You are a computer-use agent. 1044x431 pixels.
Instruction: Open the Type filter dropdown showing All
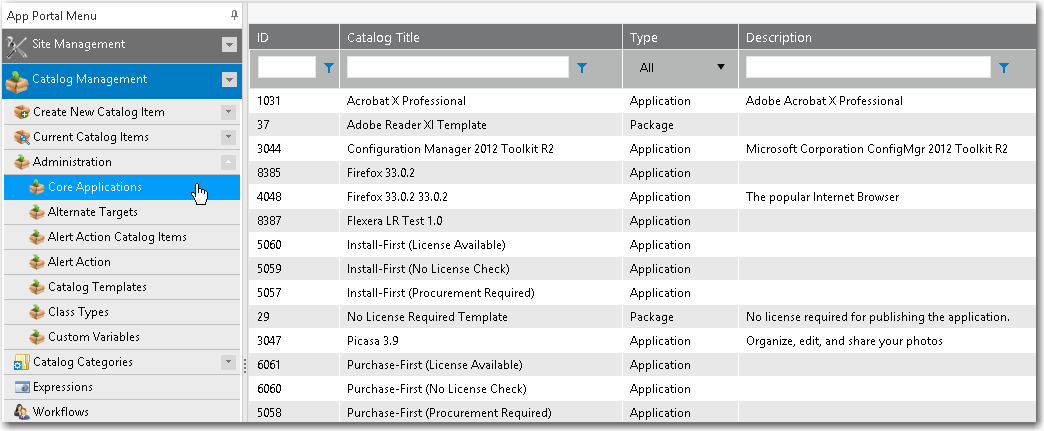tap(680, 68)
